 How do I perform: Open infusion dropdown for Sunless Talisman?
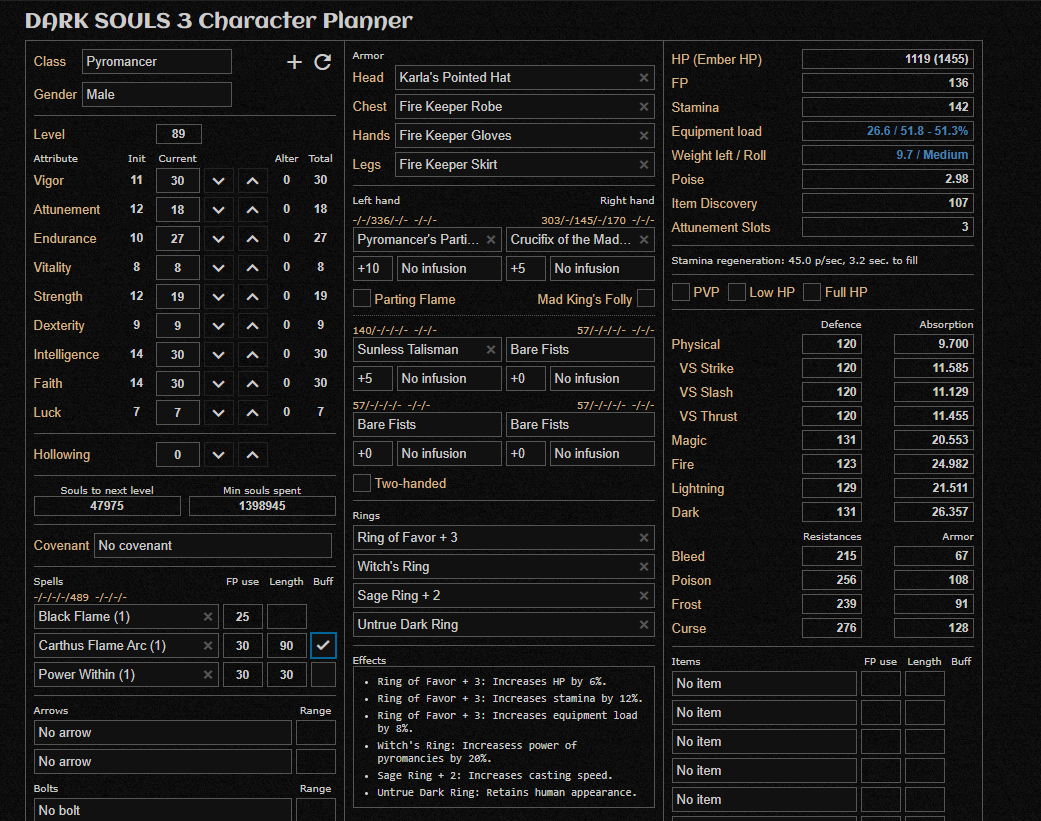[x=449, y=379]
